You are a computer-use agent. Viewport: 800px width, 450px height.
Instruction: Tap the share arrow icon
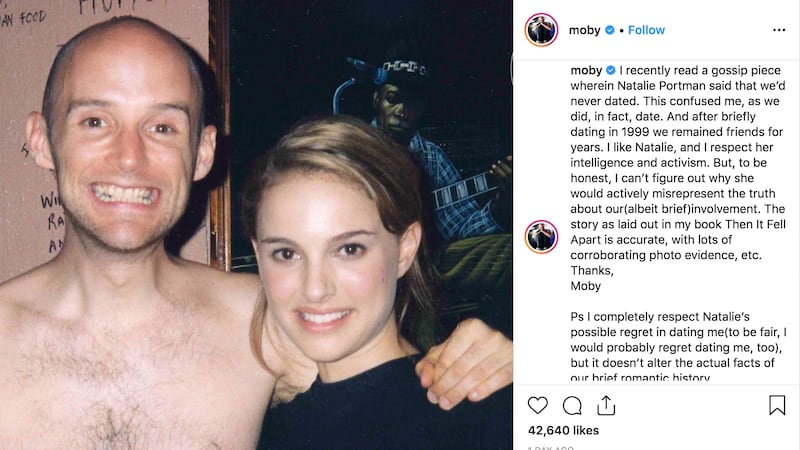tap(606, 405)
